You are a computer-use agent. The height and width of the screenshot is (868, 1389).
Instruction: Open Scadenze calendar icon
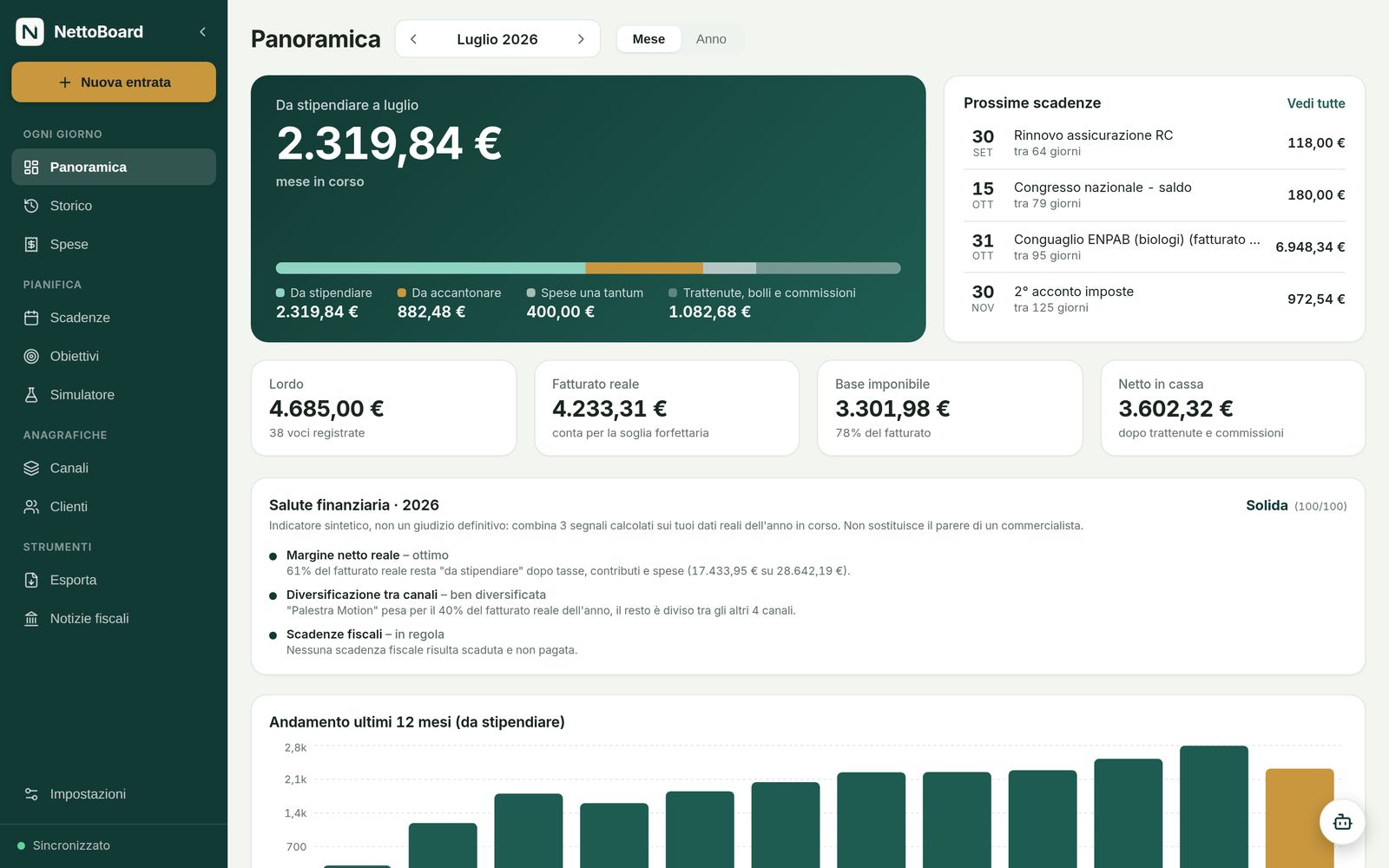31,318
